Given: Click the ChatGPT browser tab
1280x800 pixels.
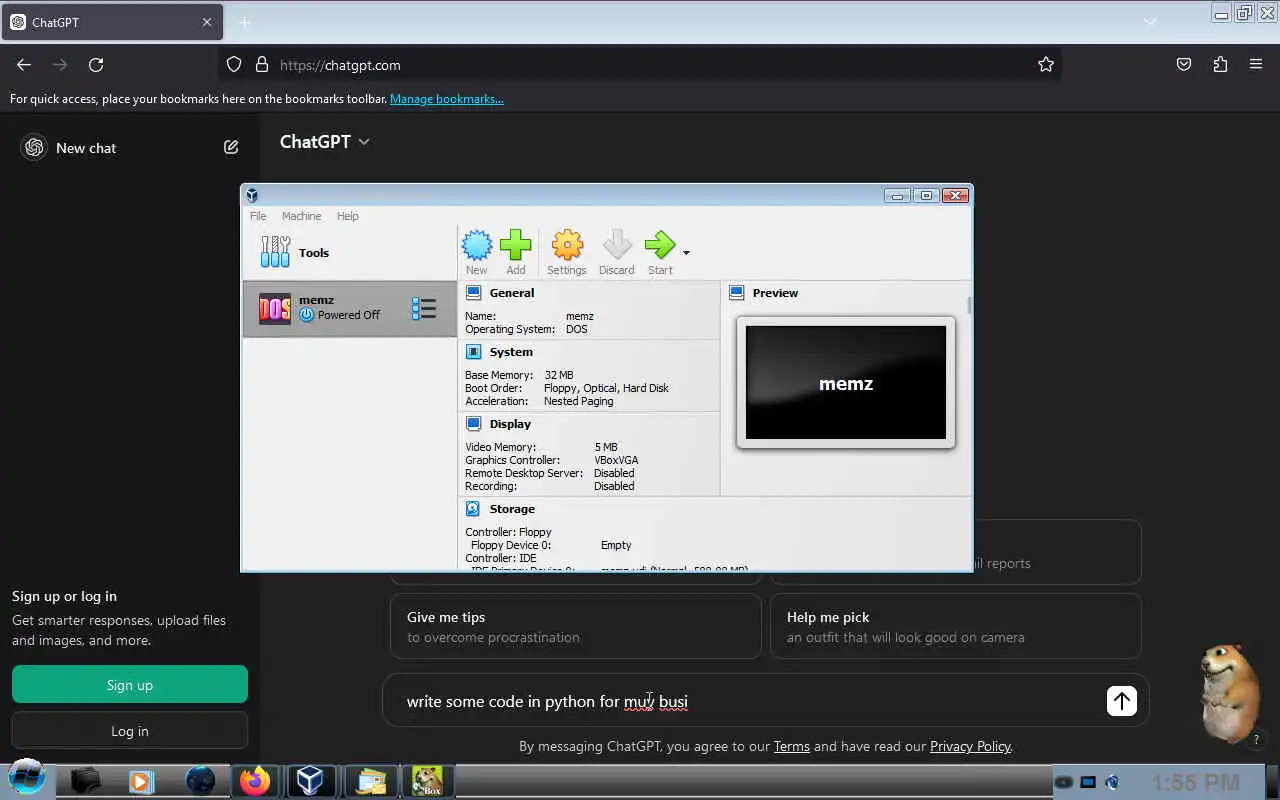Looking at the screenshot, I should point(112,22).
